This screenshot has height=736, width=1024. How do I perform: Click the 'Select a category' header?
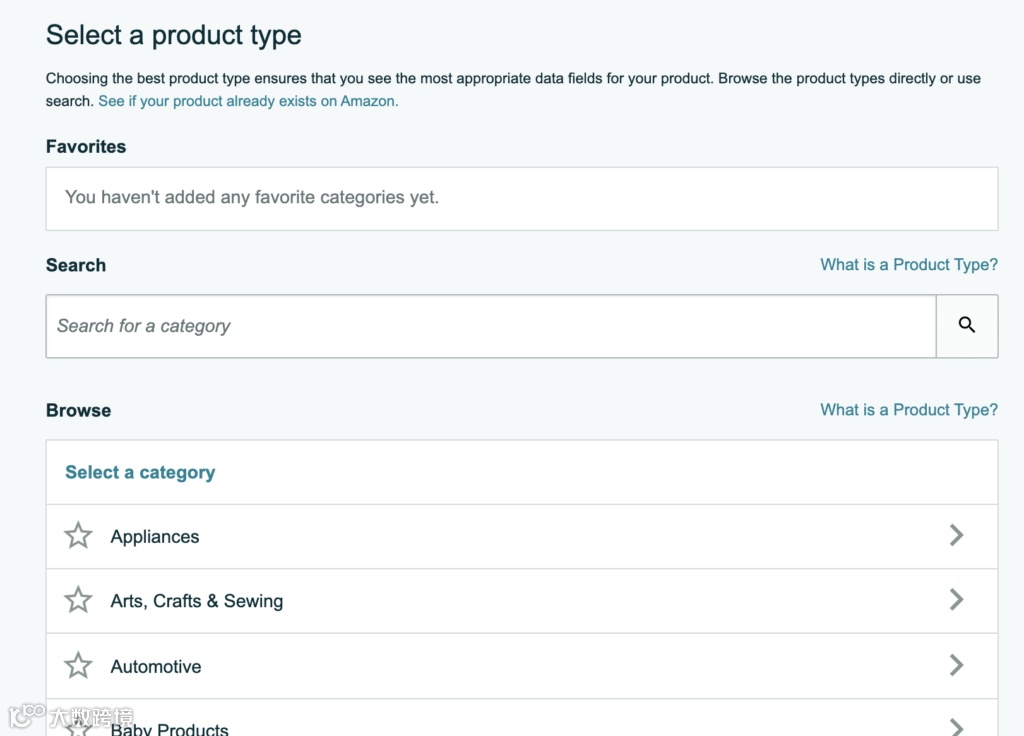tap(140, 473)
